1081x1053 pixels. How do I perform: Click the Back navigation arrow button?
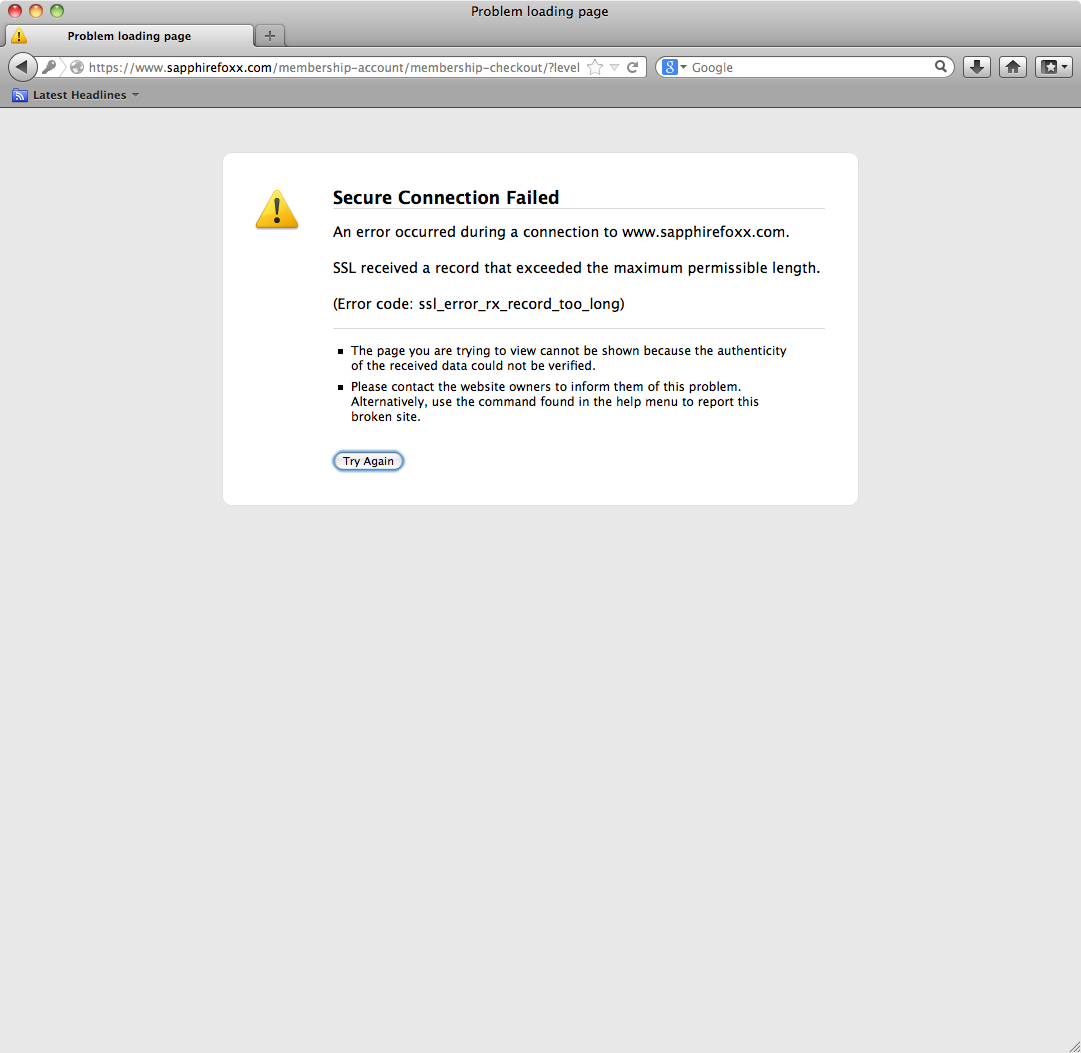[22, 67]
